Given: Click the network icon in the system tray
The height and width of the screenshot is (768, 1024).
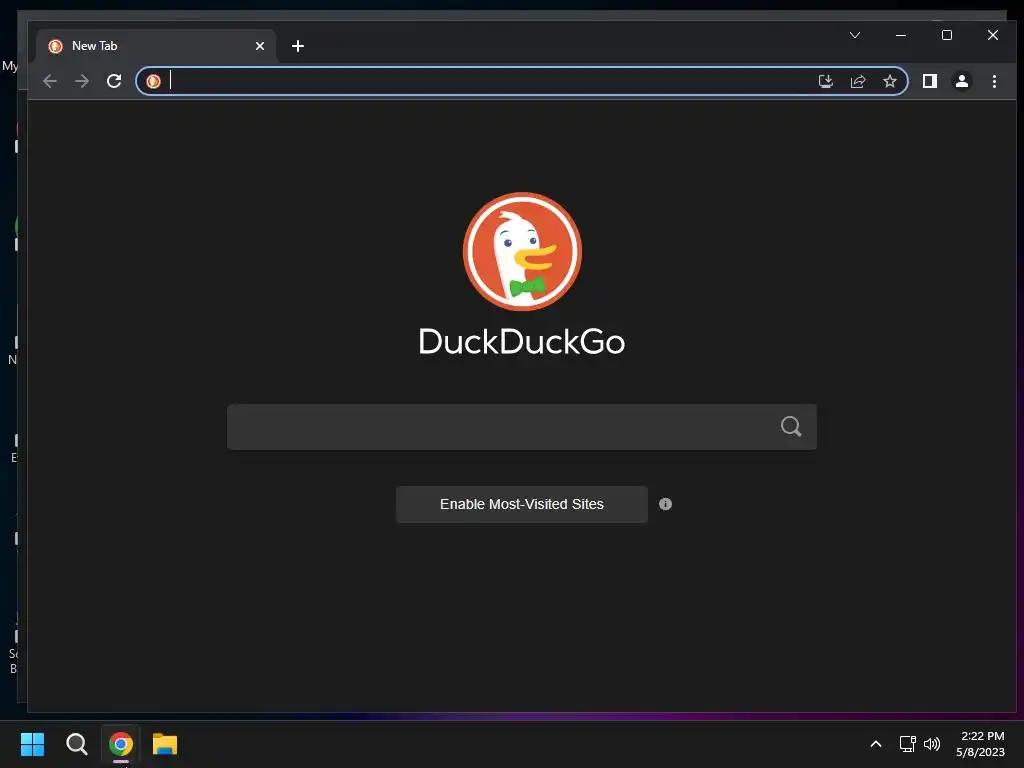Looking at the screenshot, I should 907,744.
